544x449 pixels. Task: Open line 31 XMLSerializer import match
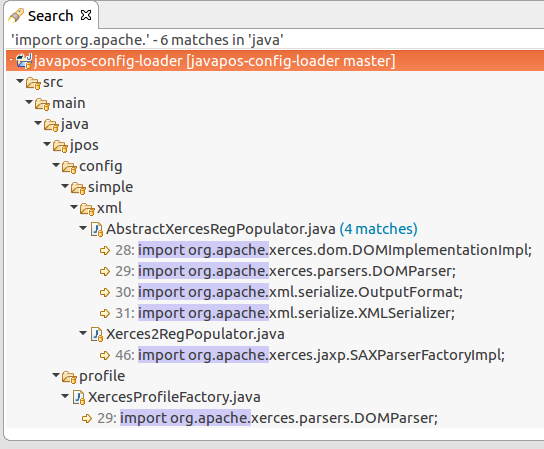pyautogui.click(x=296, y=313)
